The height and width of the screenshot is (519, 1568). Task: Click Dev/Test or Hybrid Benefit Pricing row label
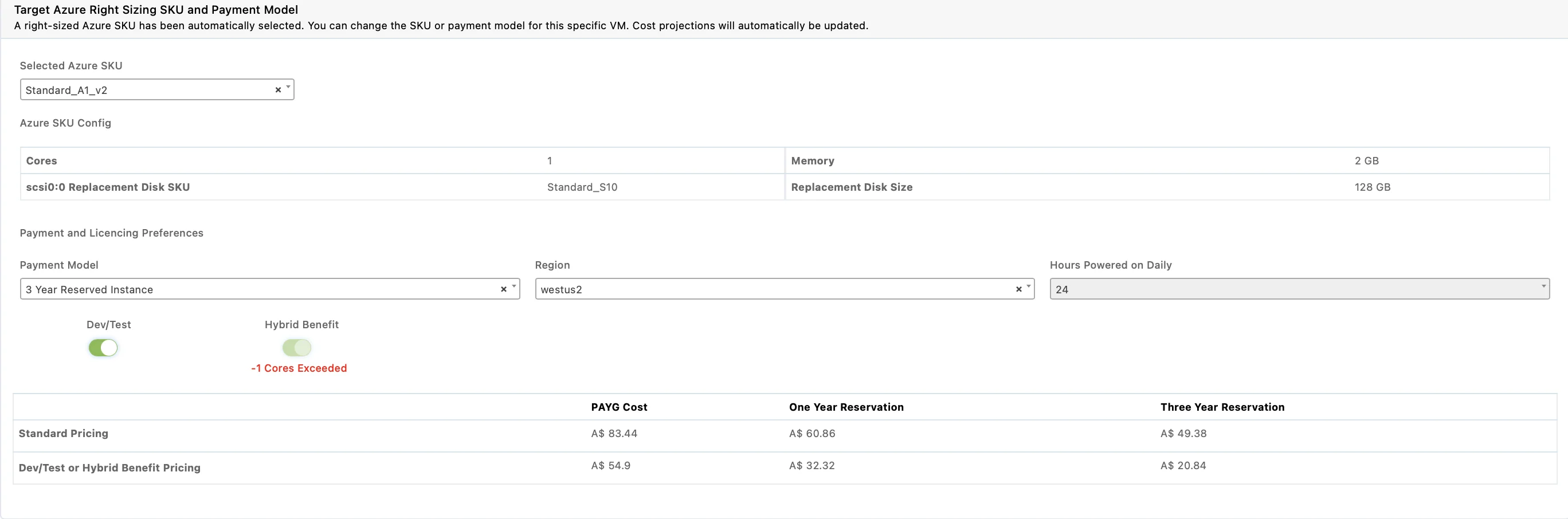click(x=109, y=468)
